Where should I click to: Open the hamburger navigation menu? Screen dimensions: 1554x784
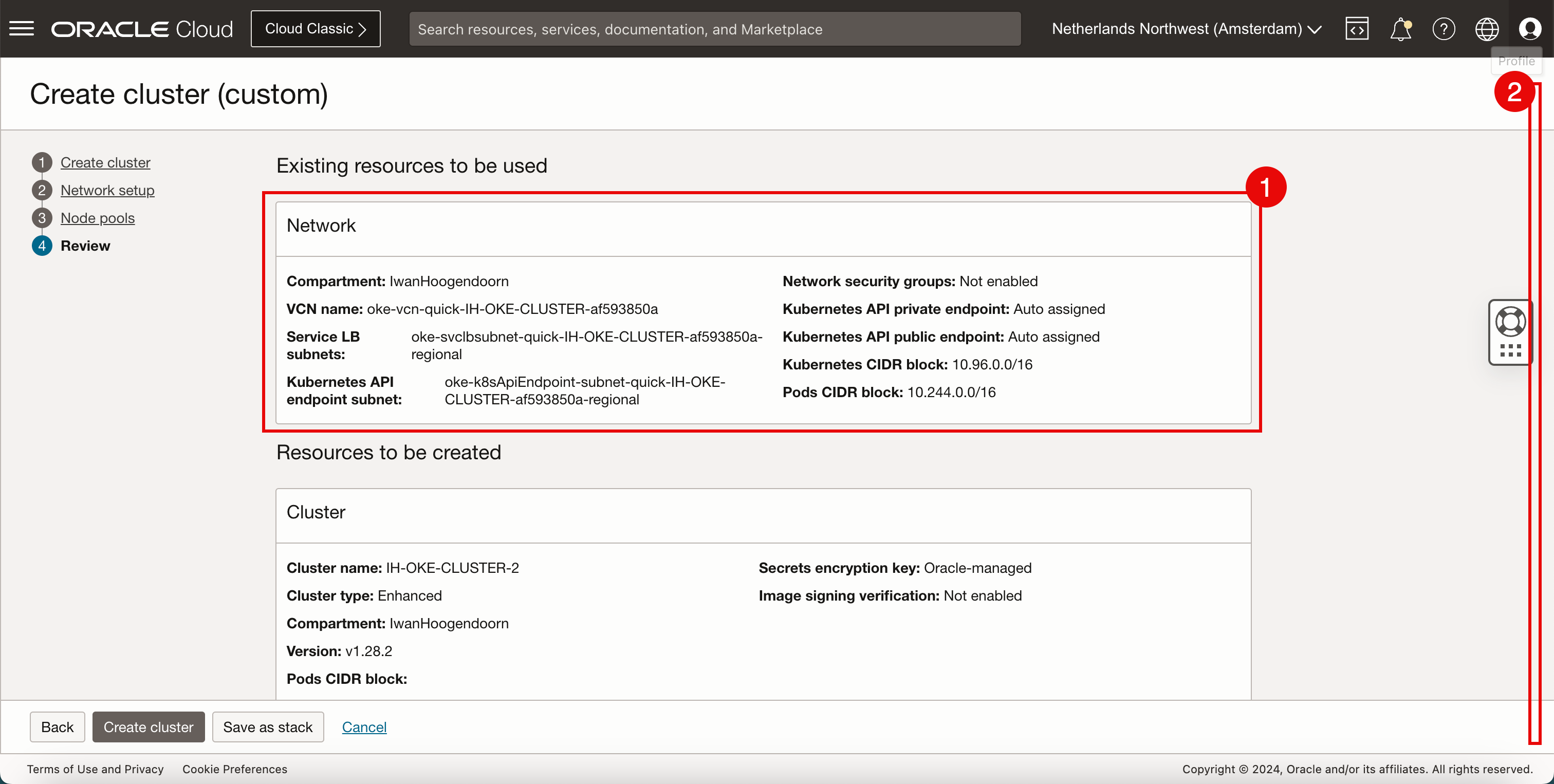tap(22, 28)
